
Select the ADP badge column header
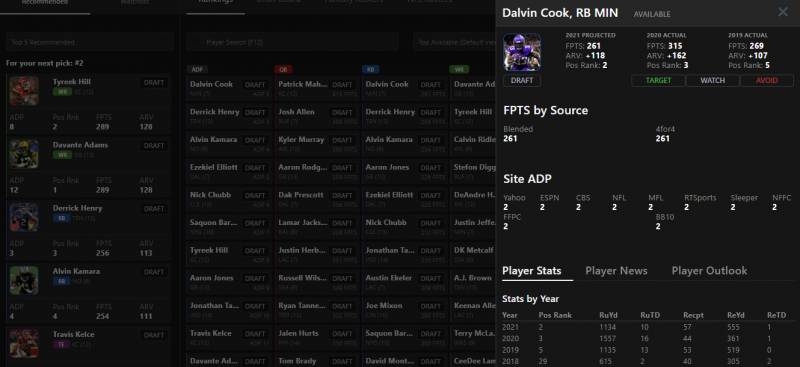coord(197,69)
